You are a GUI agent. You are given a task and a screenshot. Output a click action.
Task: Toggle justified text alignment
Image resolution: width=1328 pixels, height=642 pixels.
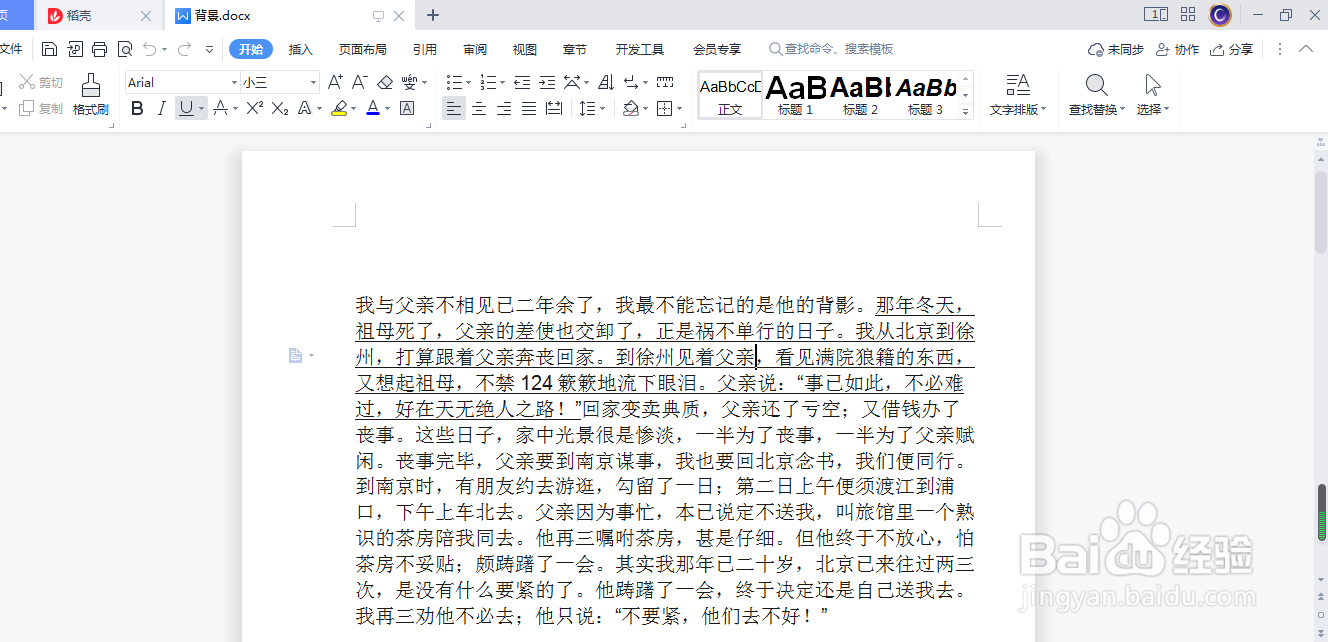pos(529,108)
